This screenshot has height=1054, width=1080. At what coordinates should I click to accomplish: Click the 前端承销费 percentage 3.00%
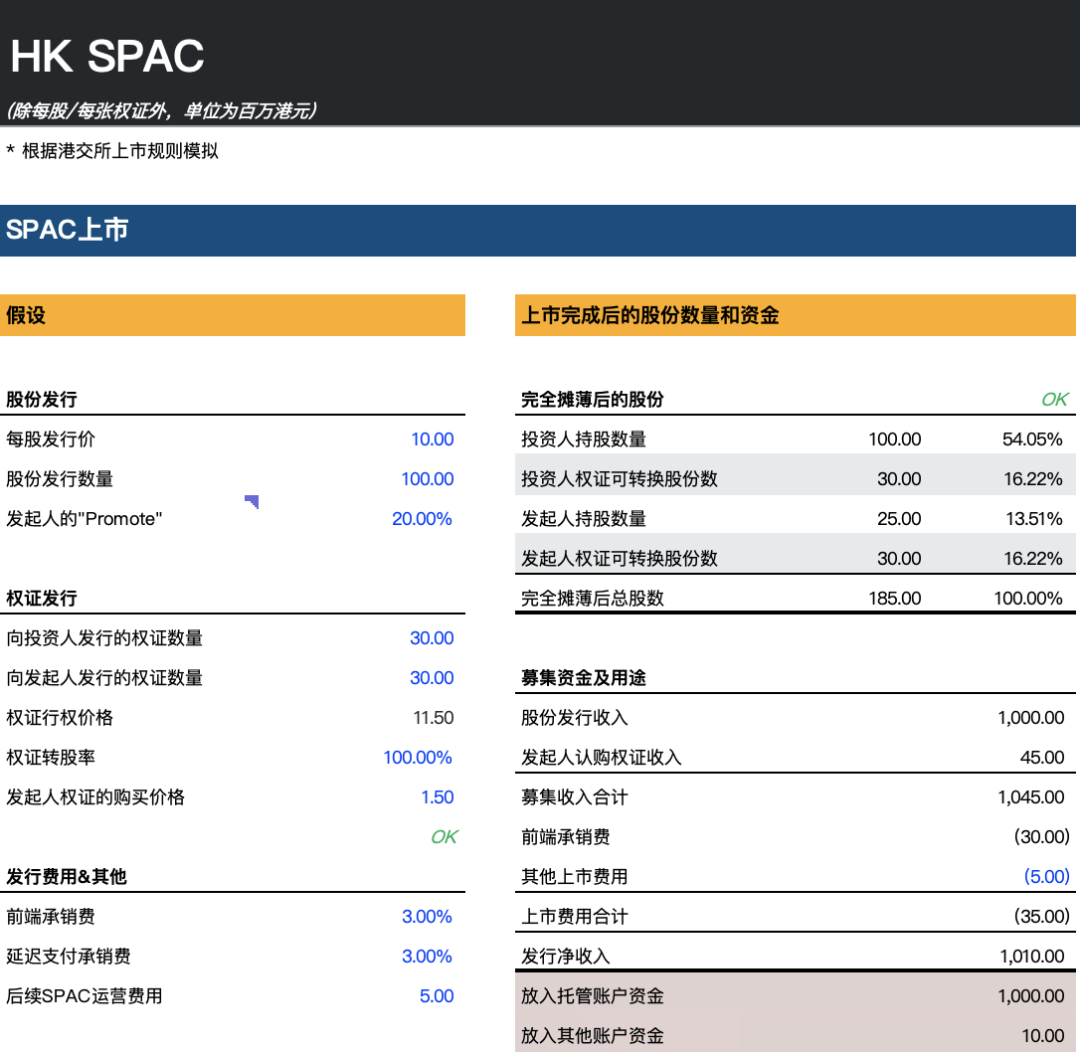click(427, 916)
